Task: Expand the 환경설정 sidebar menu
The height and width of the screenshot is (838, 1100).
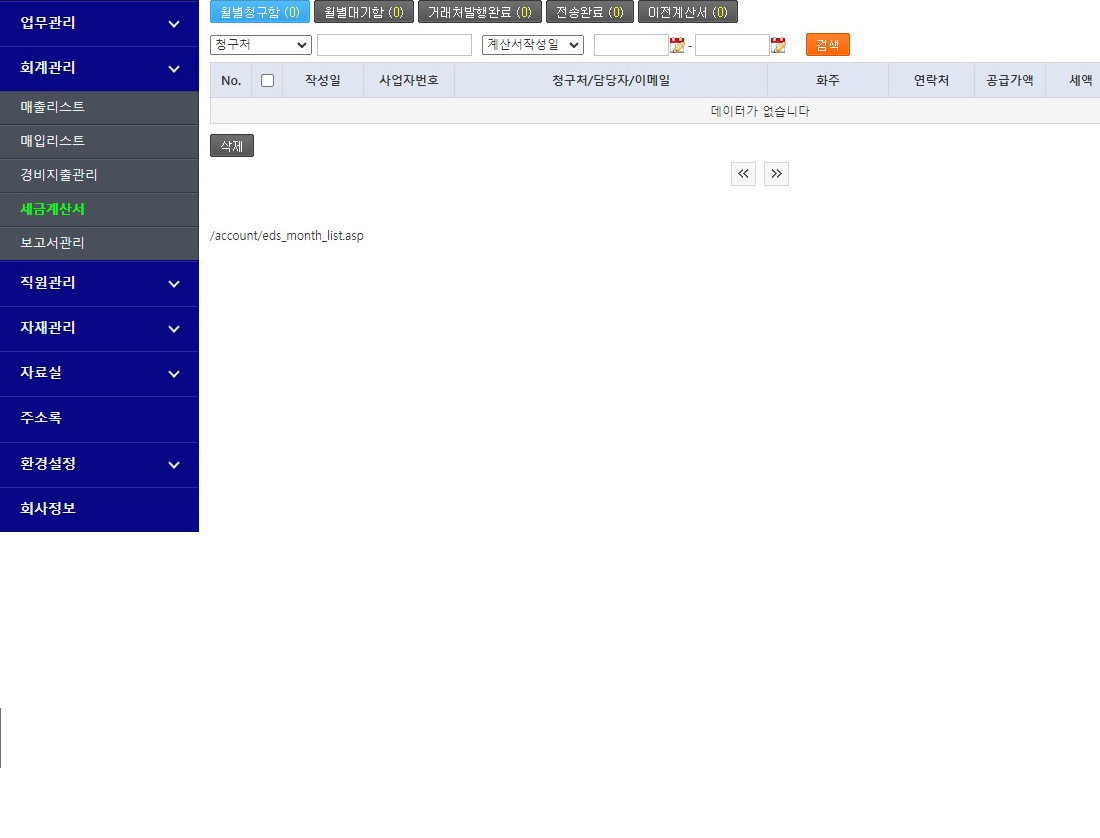Action: point(99,465)
